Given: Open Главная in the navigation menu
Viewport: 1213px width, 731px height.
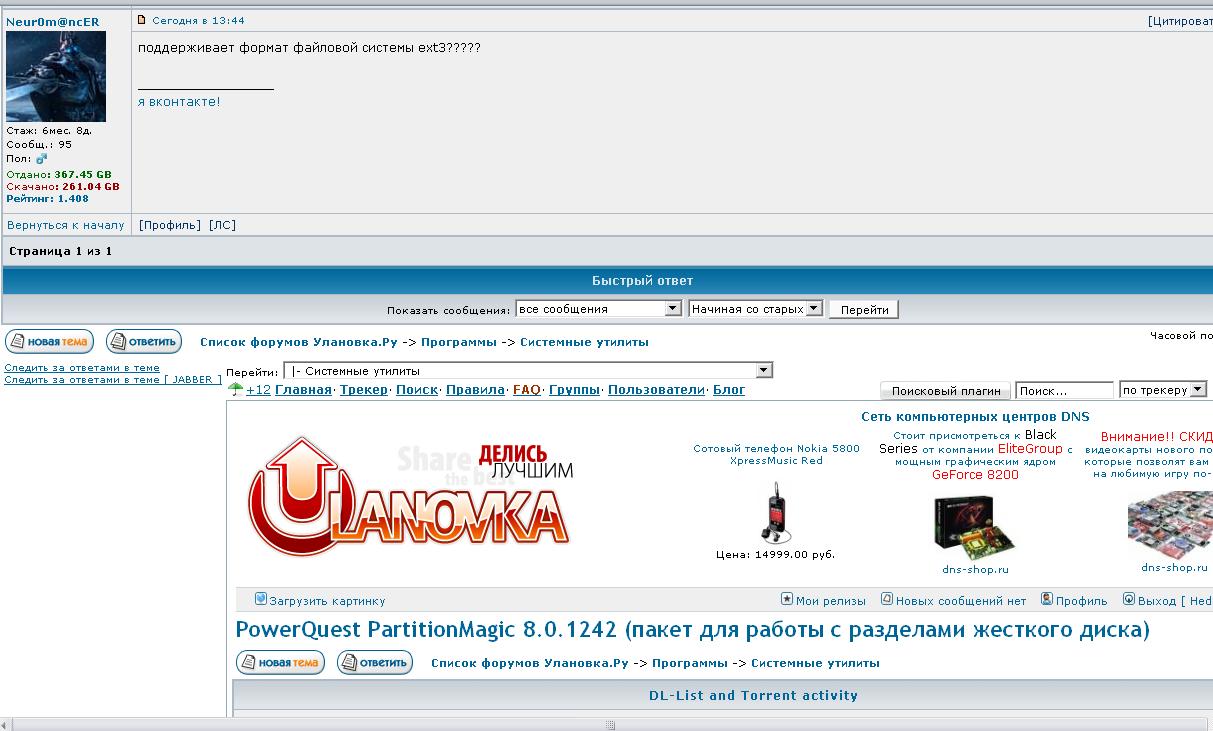Looking at the screenshot, I should click(303, 390).
